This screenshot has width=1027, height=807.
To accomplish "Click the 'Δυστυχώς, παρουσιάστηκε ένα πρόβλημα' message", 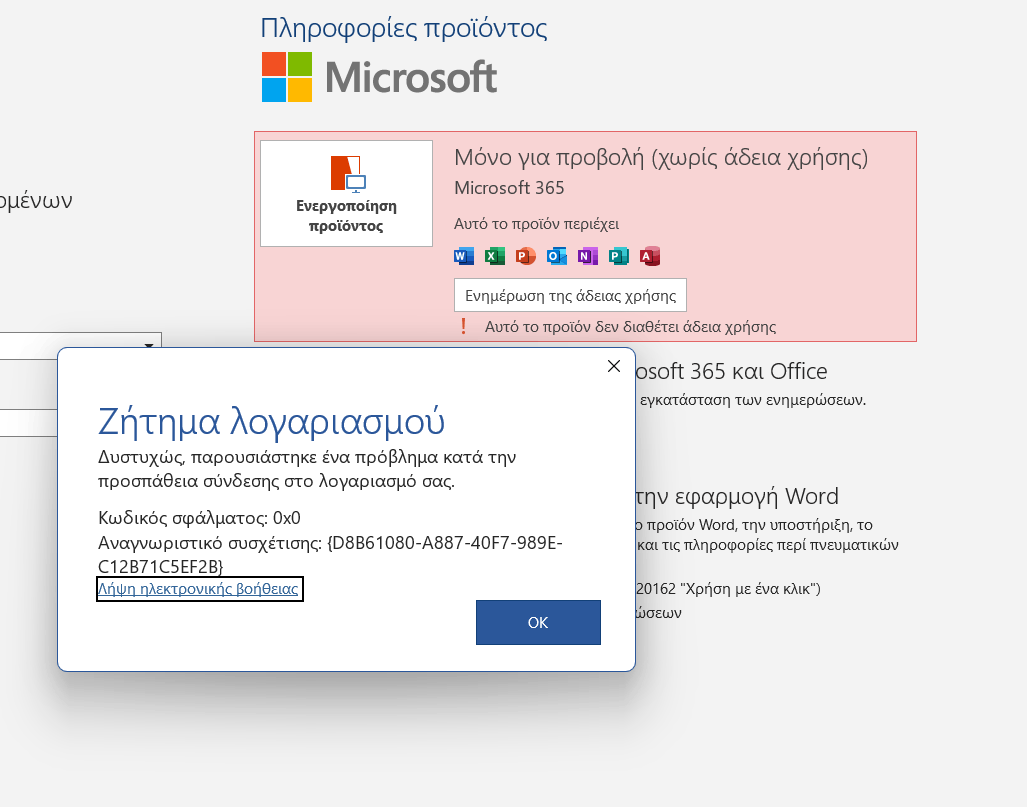I will click(x=307, y=469).
